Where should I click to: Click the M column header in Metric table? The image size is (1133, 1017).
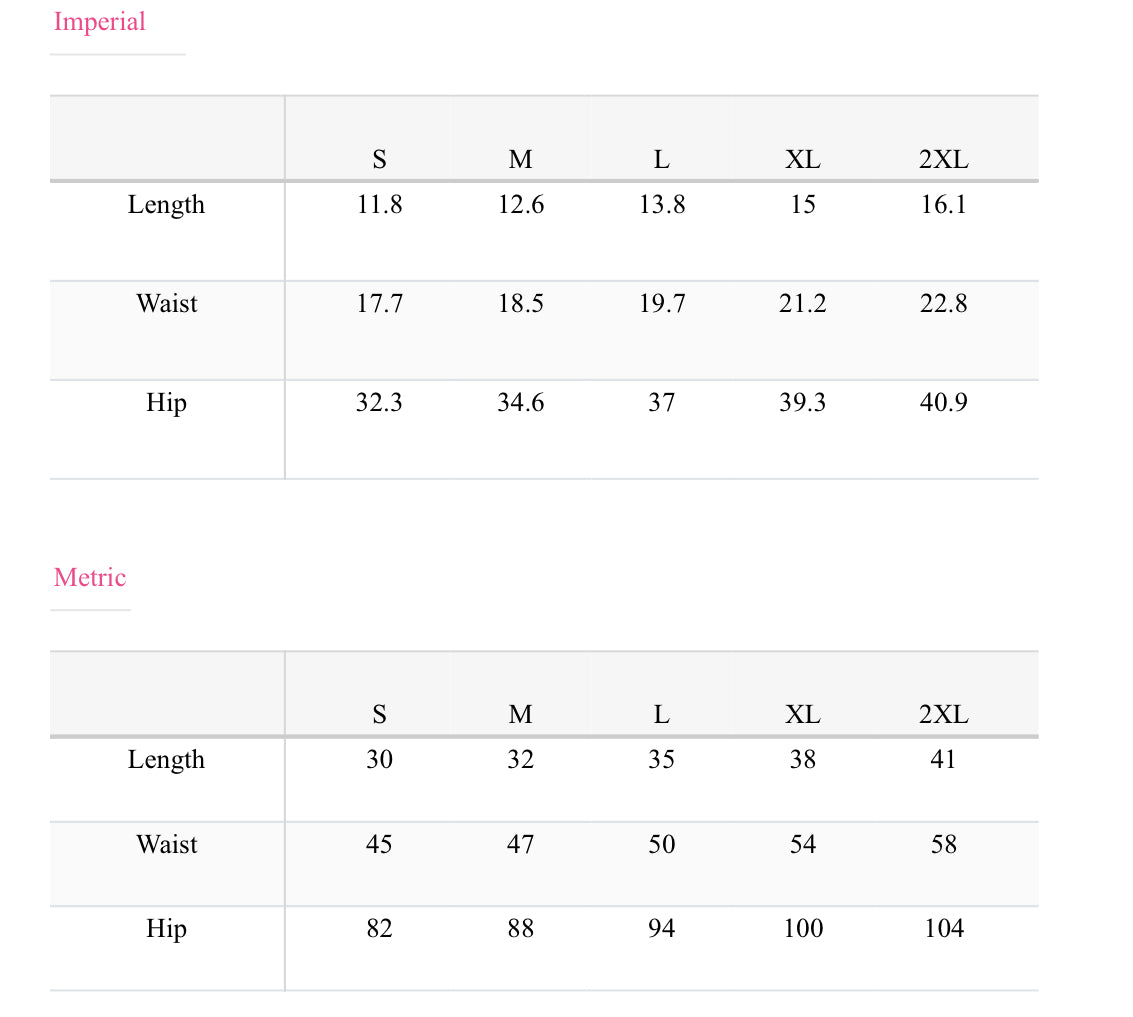click(520, 714)
